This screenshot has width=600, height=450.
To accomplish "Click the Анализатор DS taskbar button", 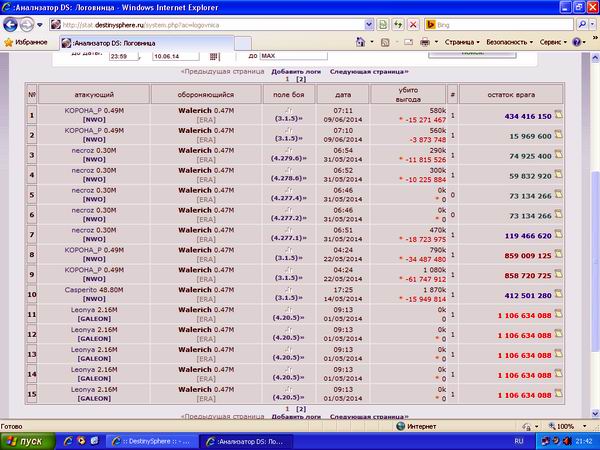I will [x=246, y=442].
